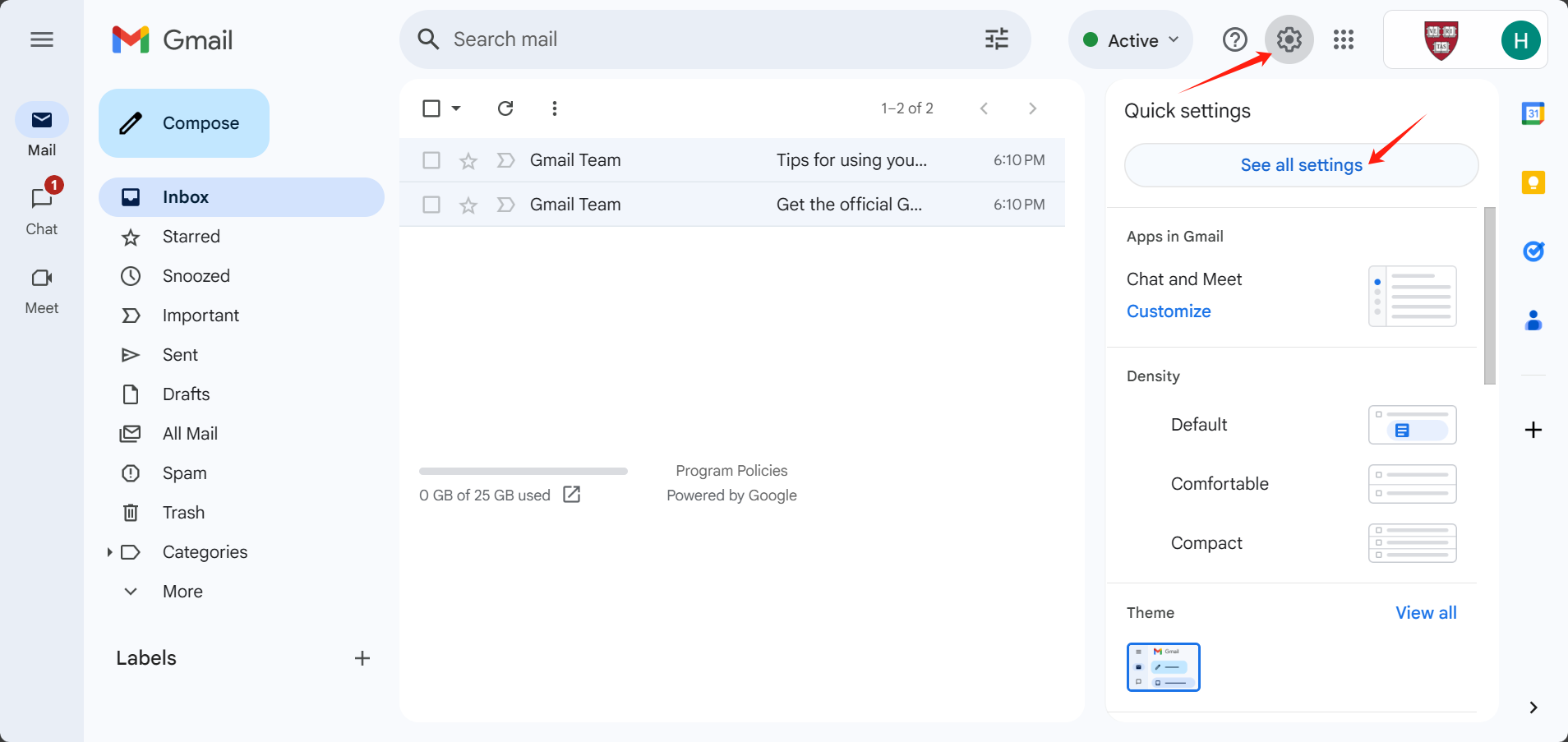The height and width of the screenshot is (742, 1568).
Task: Open the Starred folder
Action: point(191,237)
